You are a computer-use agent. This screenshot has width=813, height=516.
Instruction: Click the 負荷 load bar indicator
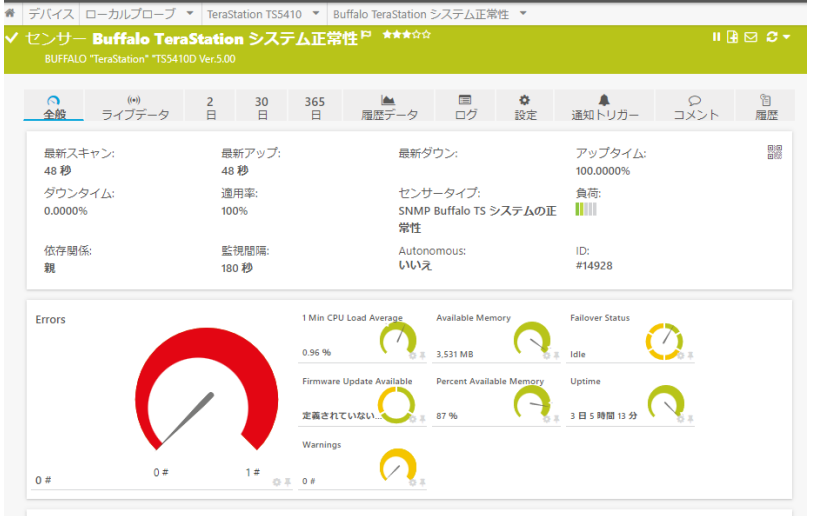[x=586, y=209]
